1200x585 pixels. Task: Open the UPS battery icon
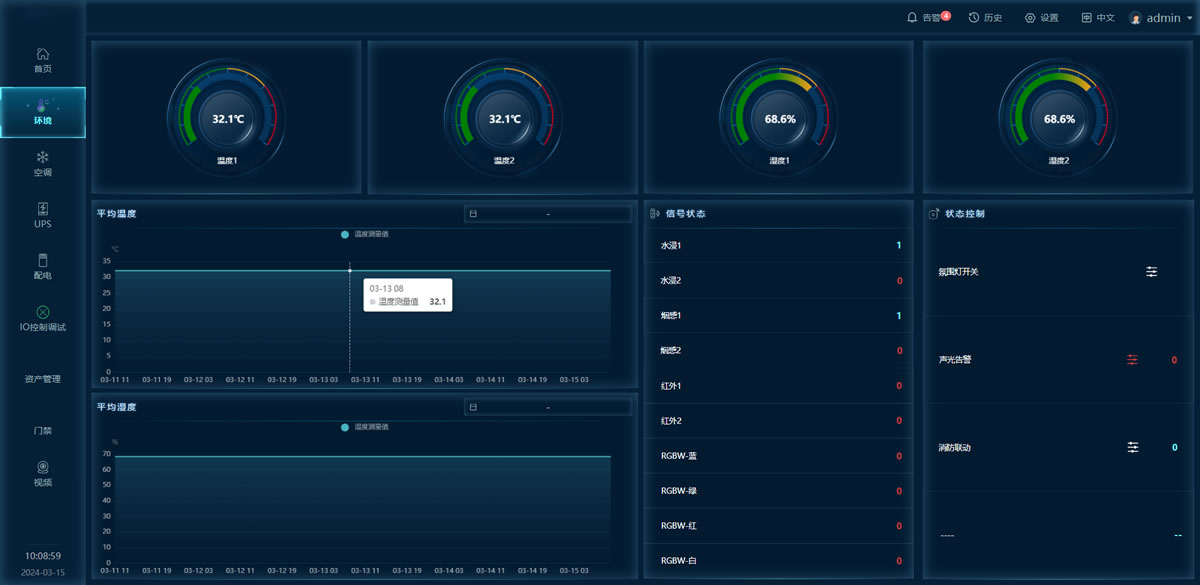(x=42, y=209)
